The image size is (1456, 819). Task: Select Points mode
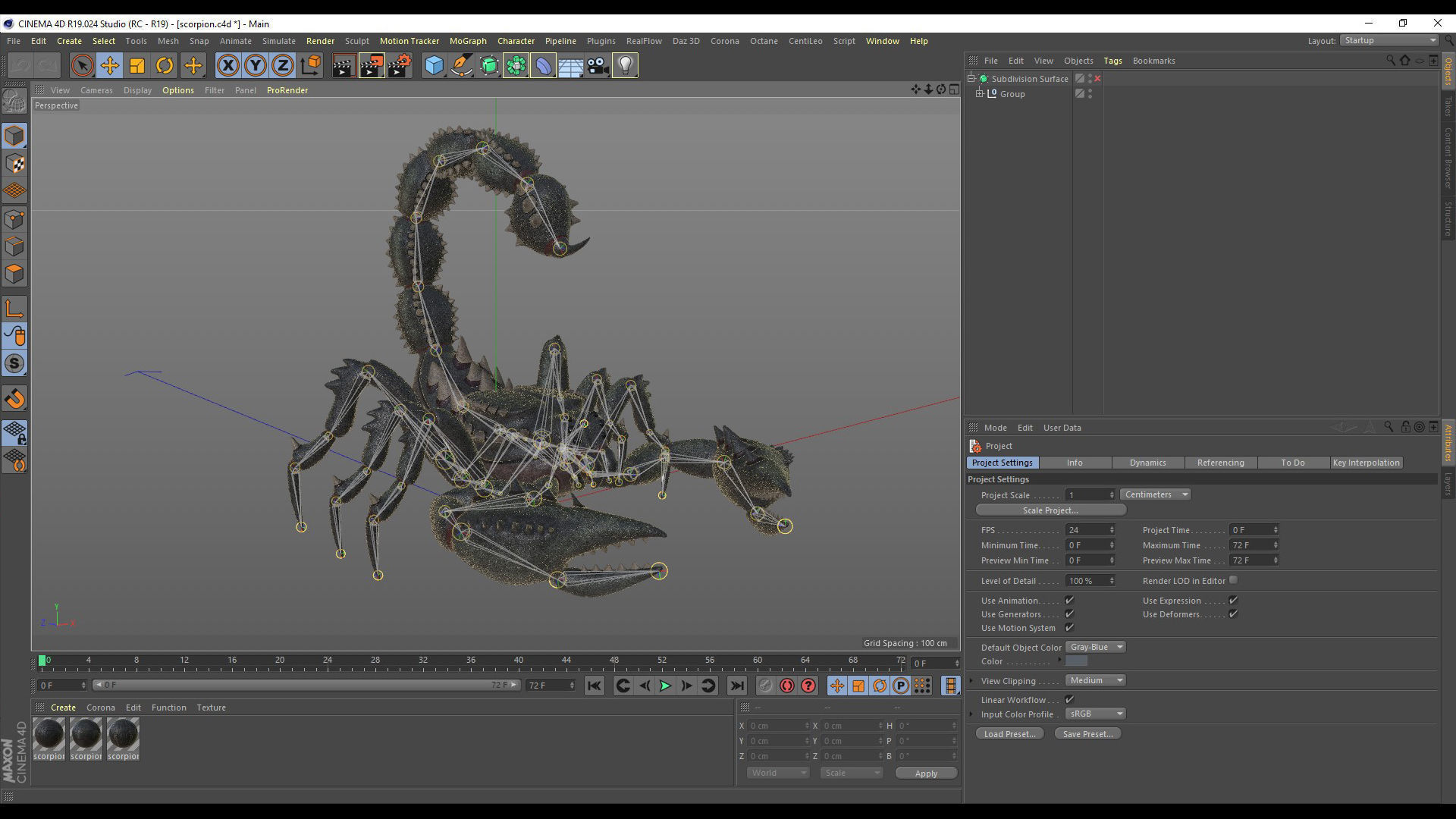click(14, 220)
